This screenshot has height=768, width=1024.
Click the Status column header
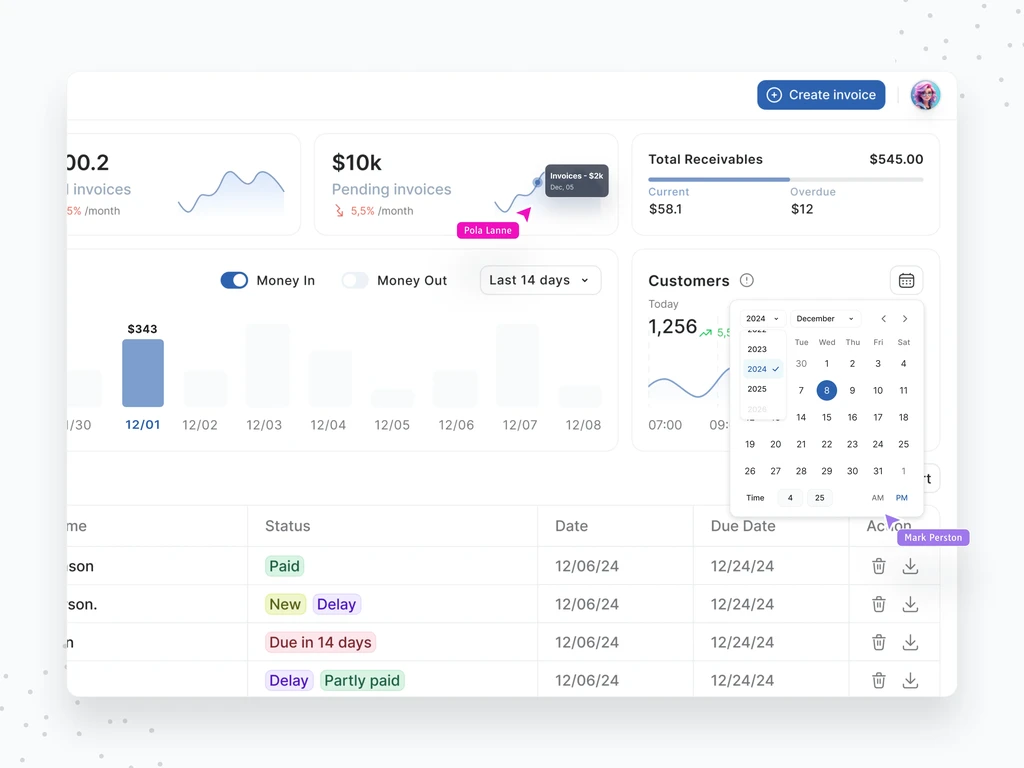click(x=288, y=526)
